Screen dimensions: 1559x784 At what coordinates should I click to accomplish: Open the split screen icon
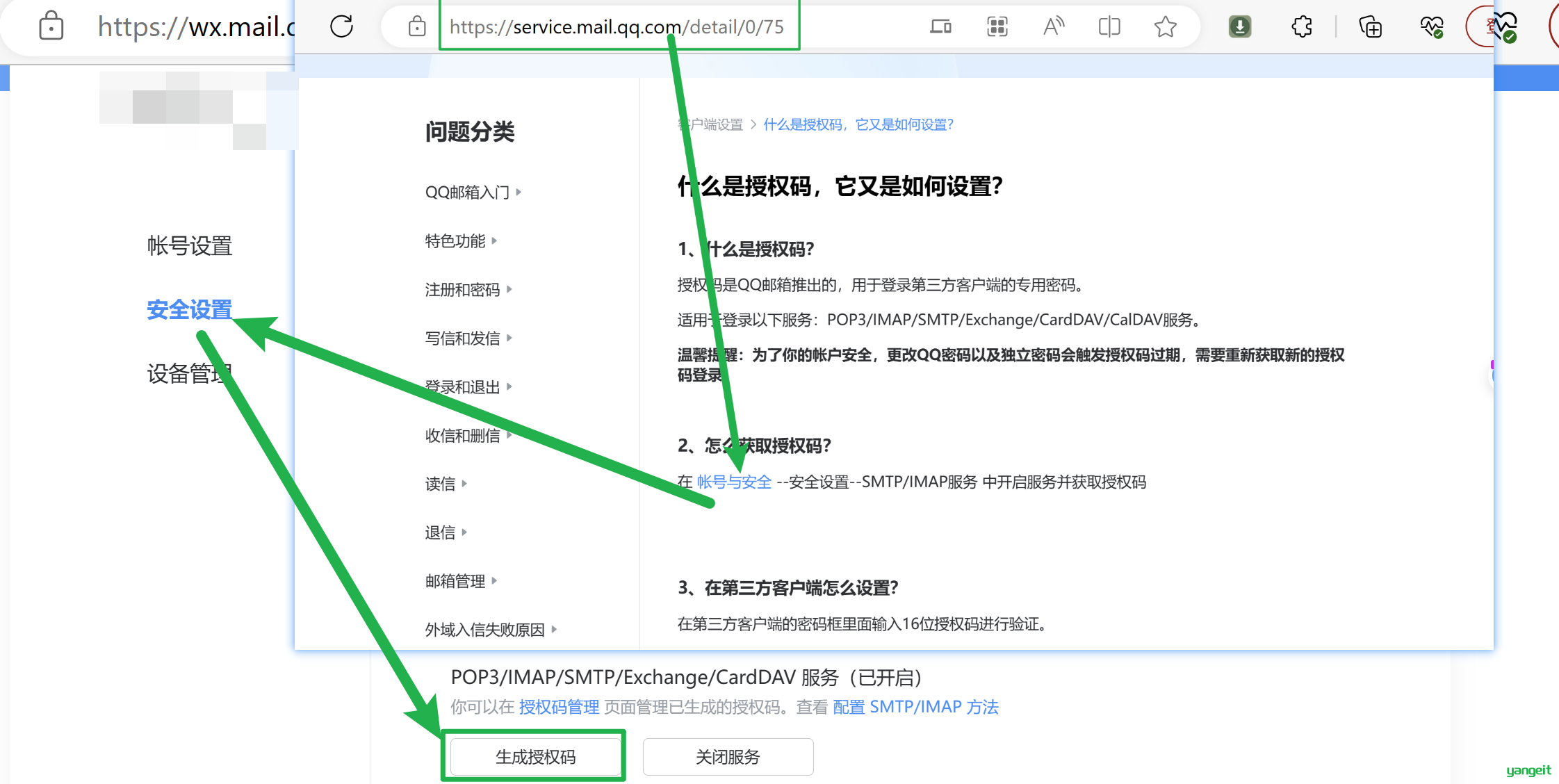coord(1109,26)
